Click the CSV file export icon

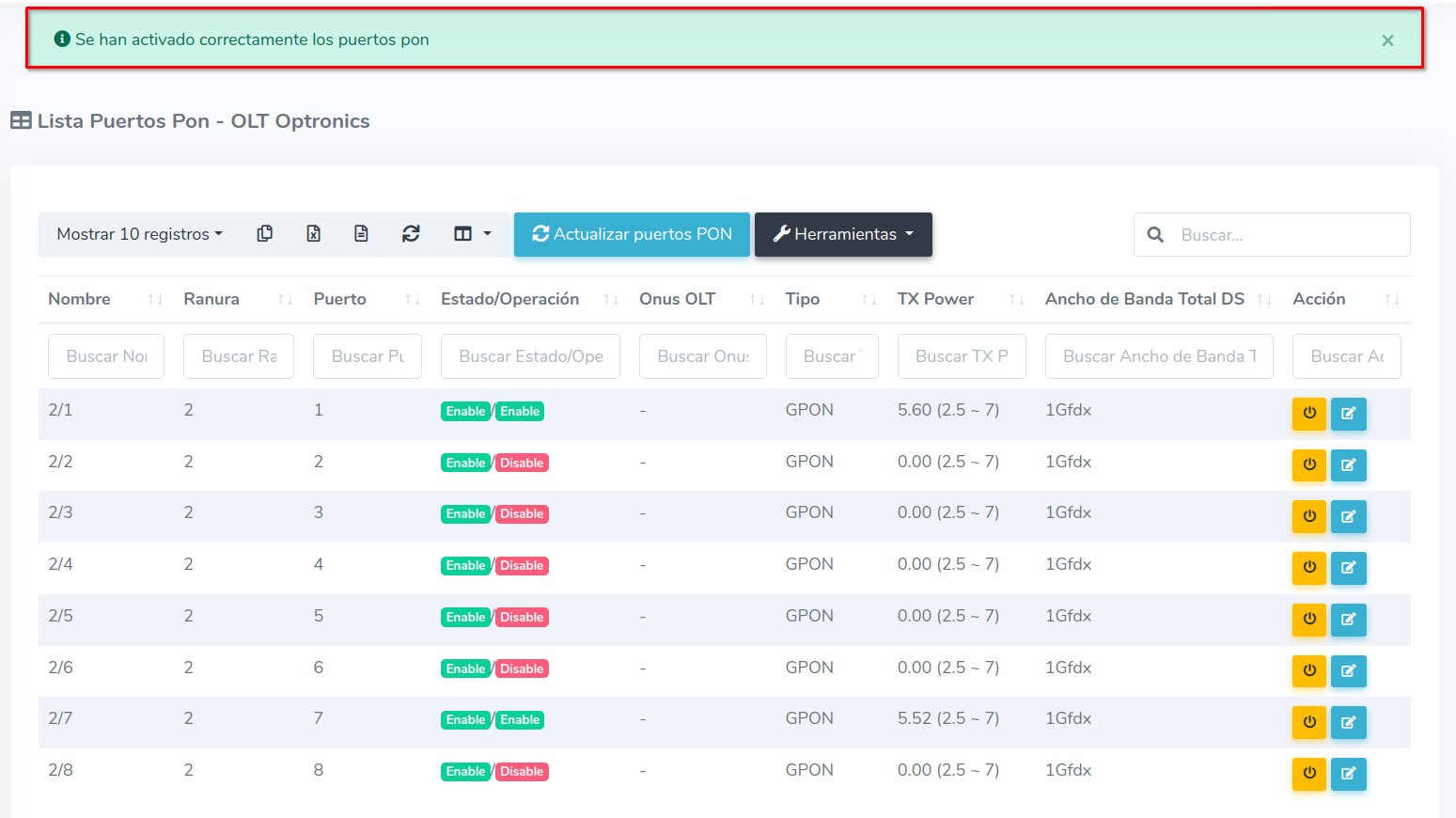click(x=361, y=234)
